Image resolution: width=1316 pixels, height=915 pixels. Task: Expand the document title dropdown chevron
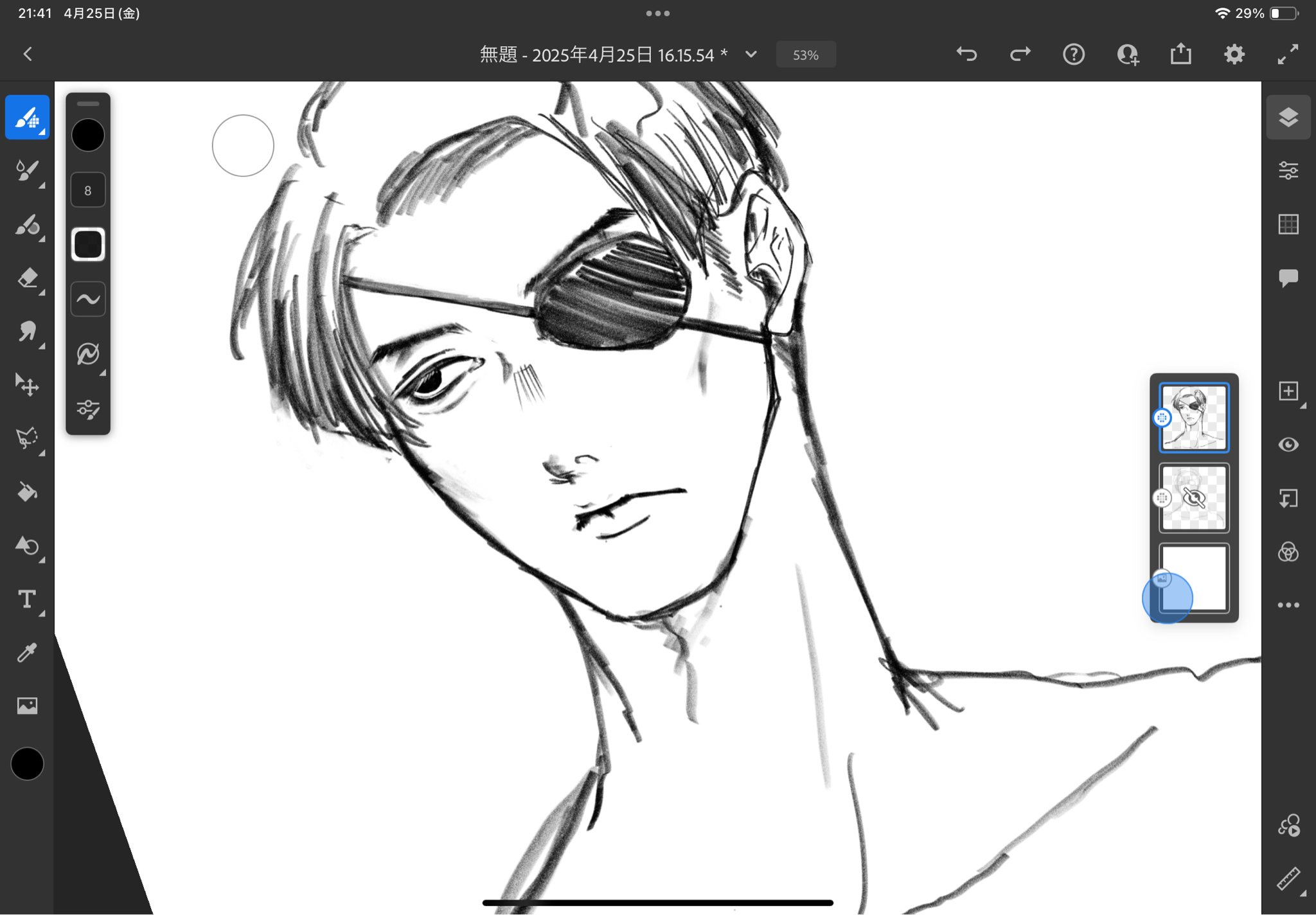[x=751, y=55]
